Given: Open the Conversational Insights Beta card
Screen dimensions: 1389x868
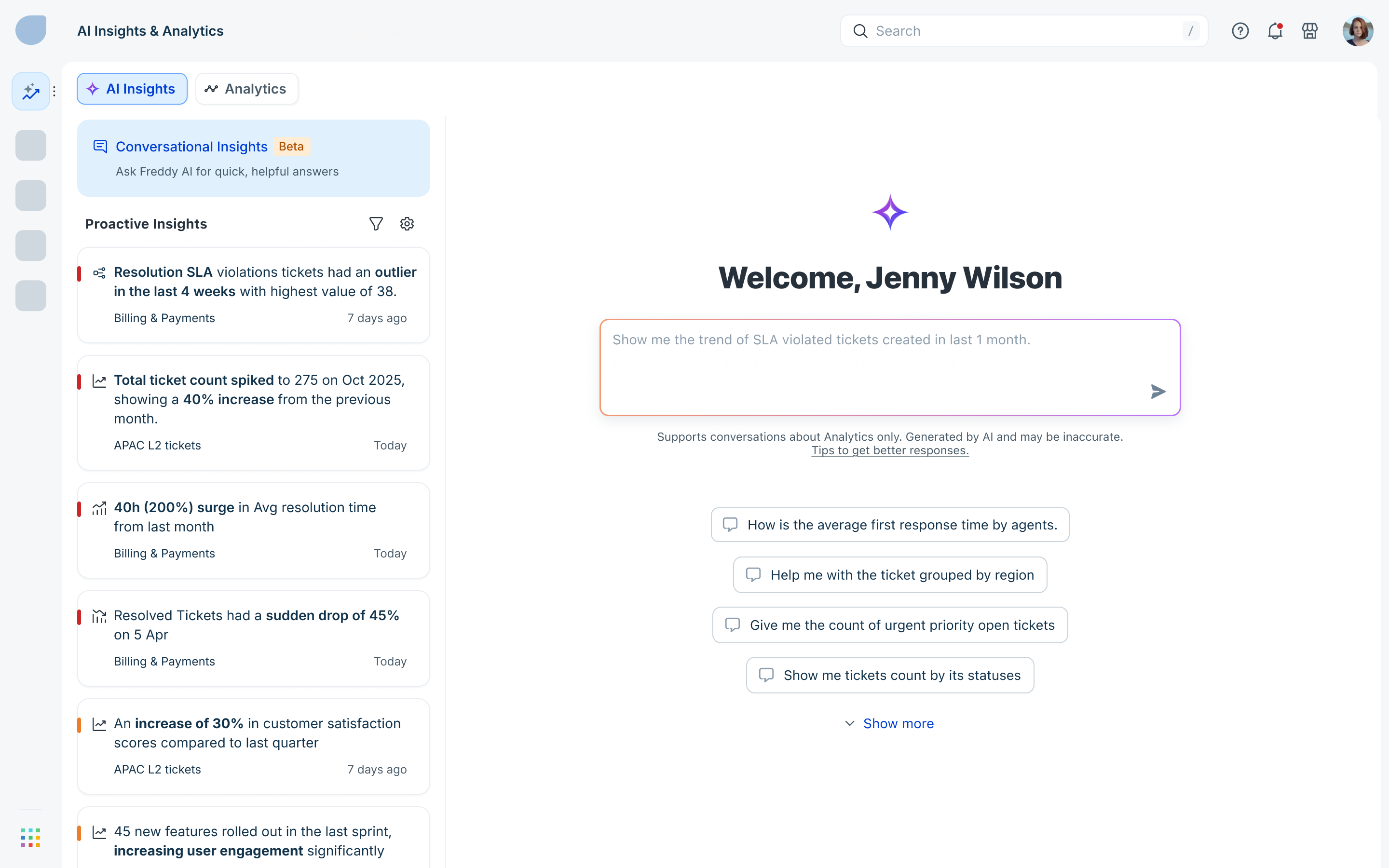Looking at the screenshot, I should (x=253, y=159).
